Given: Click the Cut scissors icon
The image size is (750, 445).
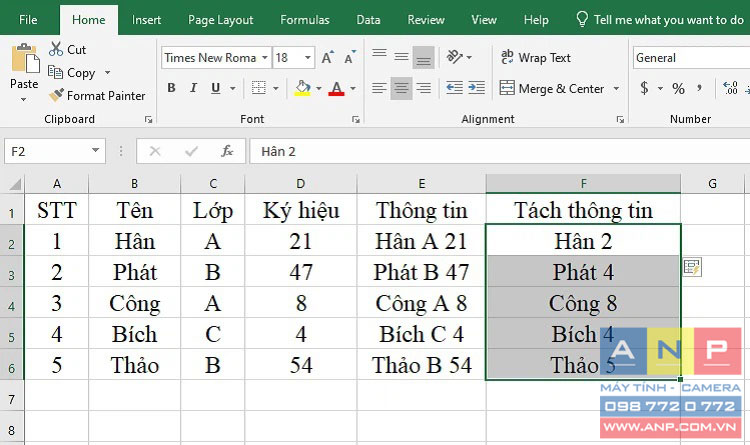Looking at the screenshot, I should [56, 49].
